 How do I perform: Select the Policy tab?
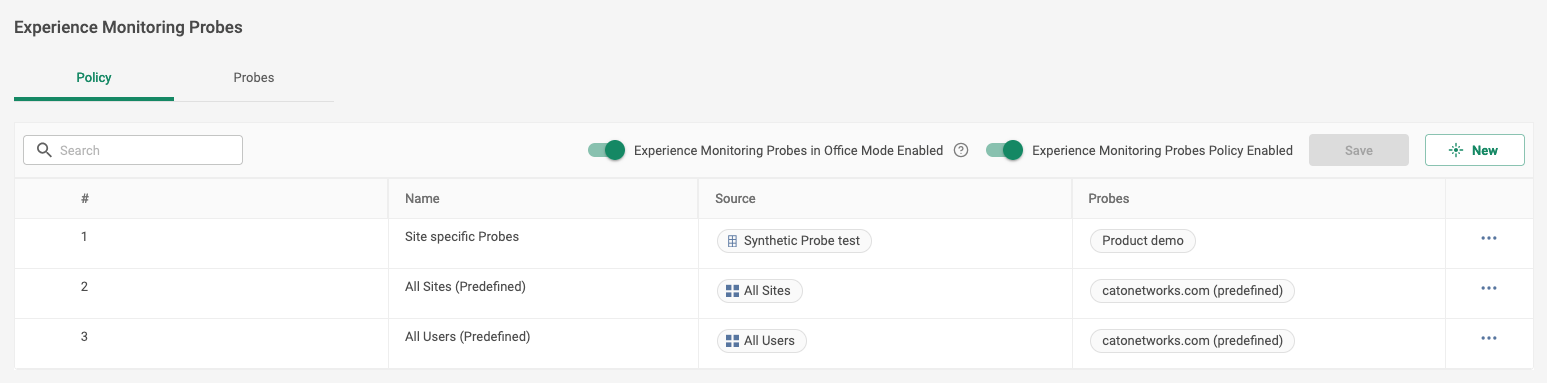point(94,77)
